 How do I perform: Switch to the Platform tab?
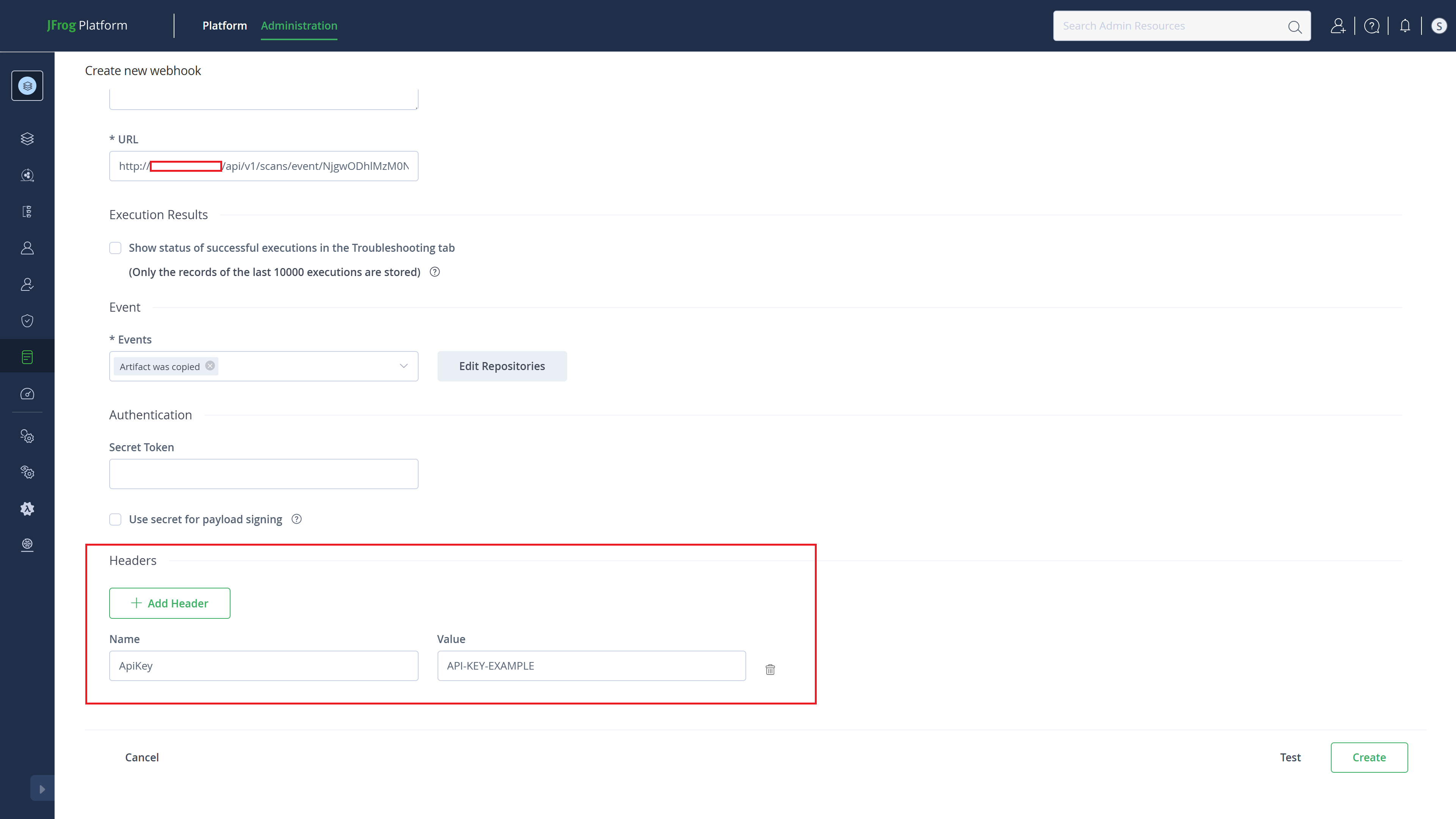[224, 25]
